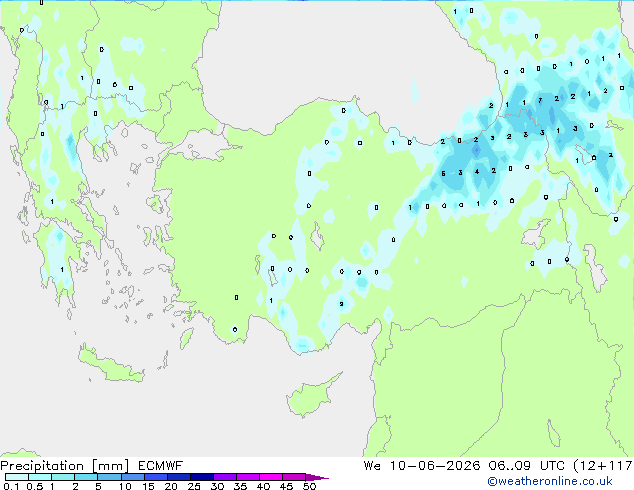Click the 0.5–1 mm legend color swatch
This screenshot has width=634, height=490.
tap(40, 477)
